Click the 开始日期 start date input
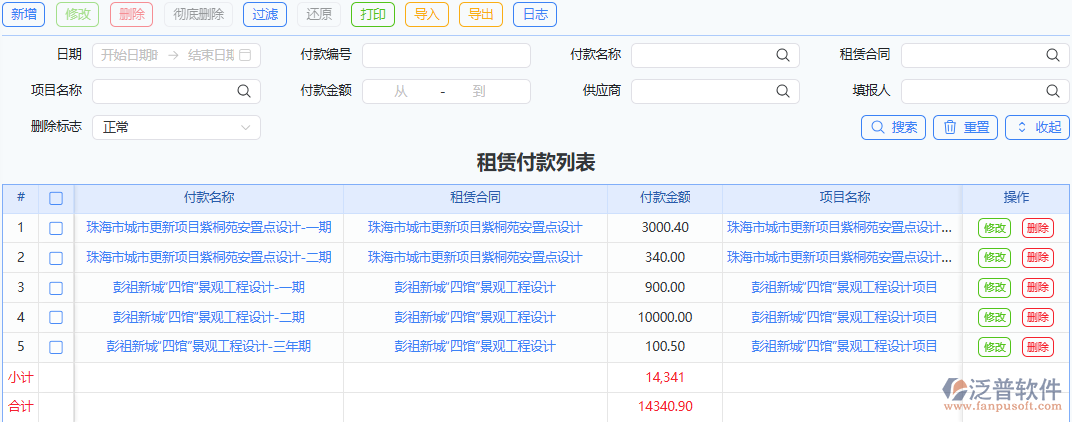This screenshot has height=422, width=1072. coord(129,55)
